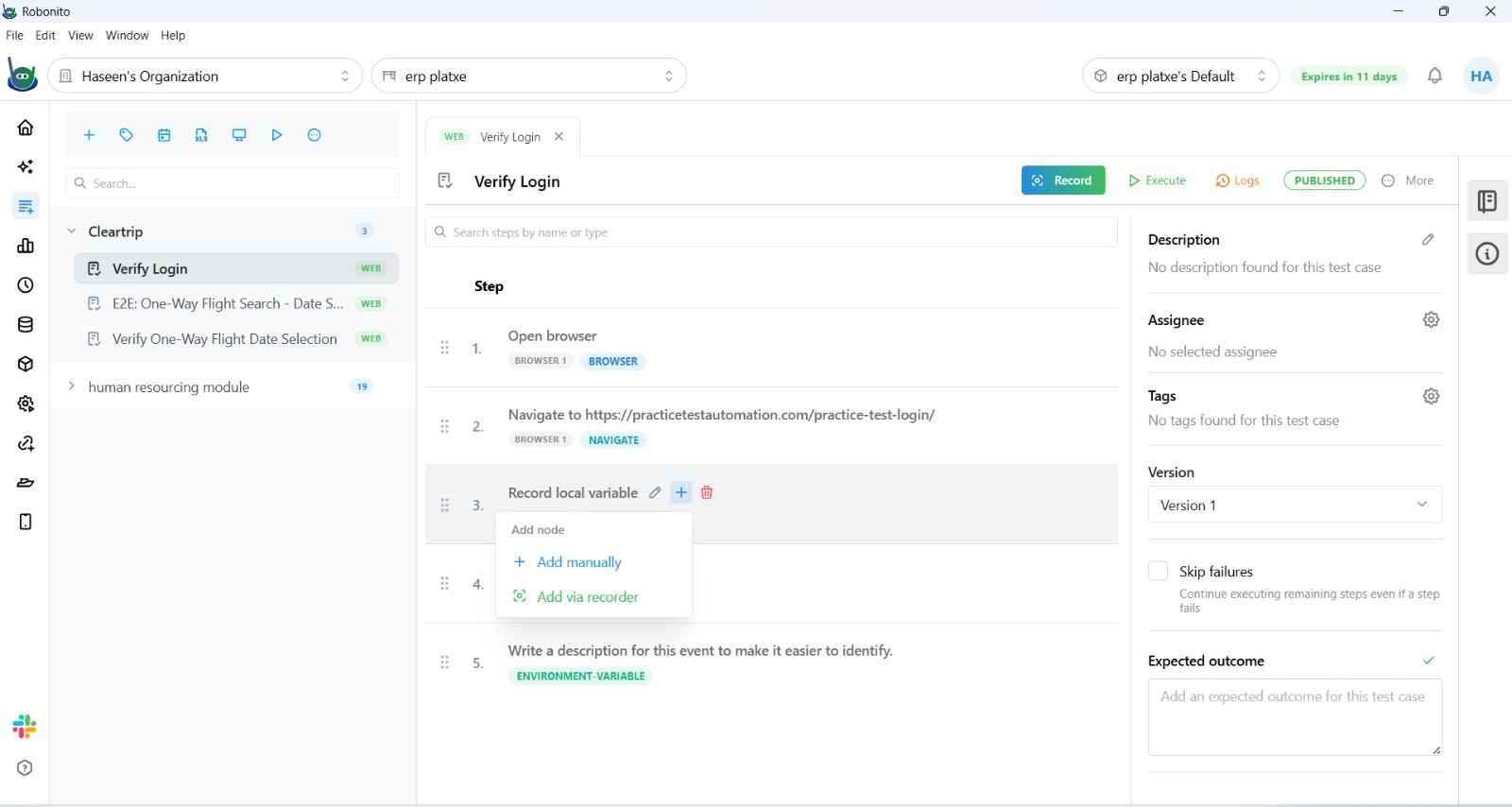
Task: Select Add manually from Add node menu
Action: point(567,562)
